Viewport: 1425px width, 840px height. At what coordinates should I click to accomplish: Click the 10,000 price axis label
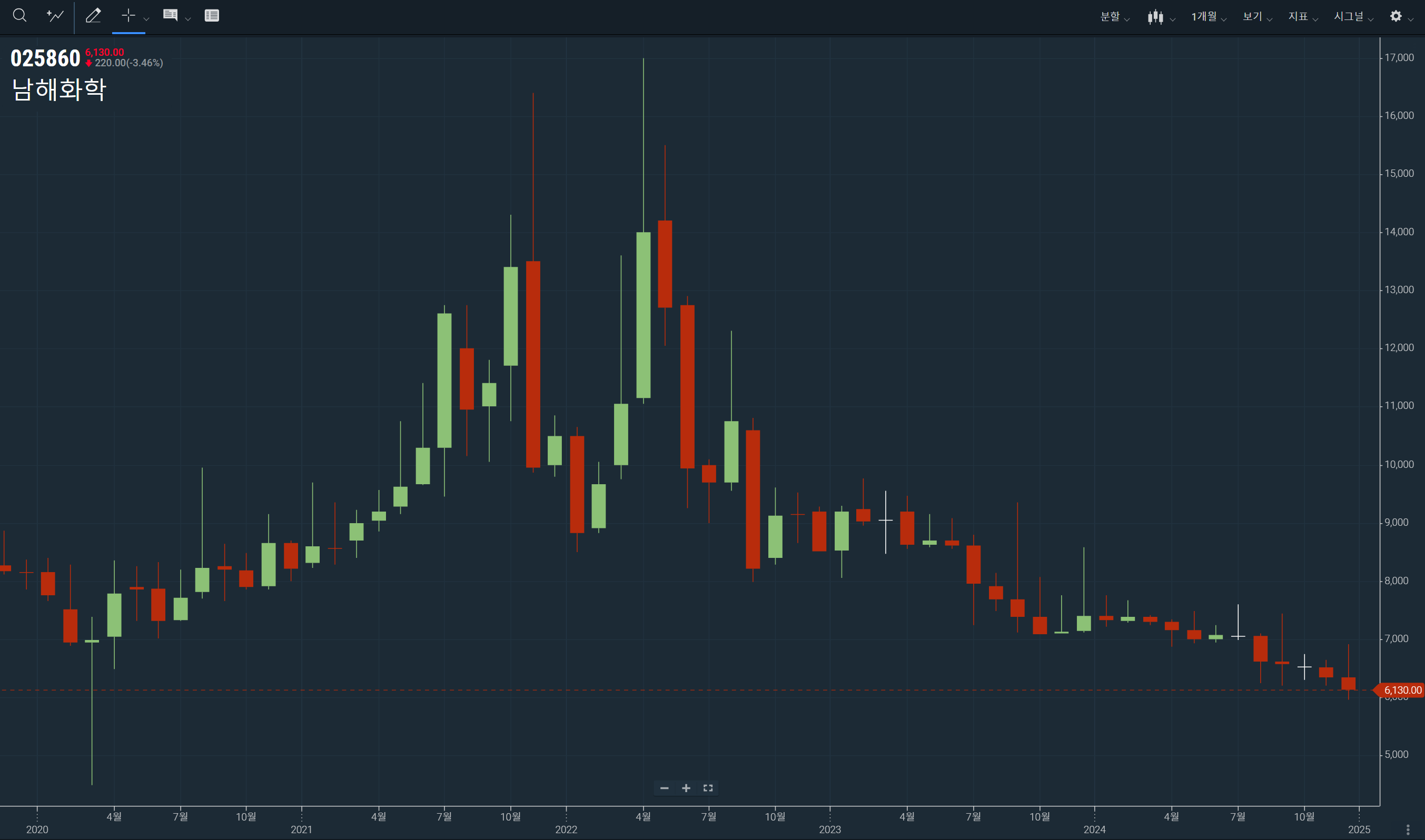tap(1399, 465)
